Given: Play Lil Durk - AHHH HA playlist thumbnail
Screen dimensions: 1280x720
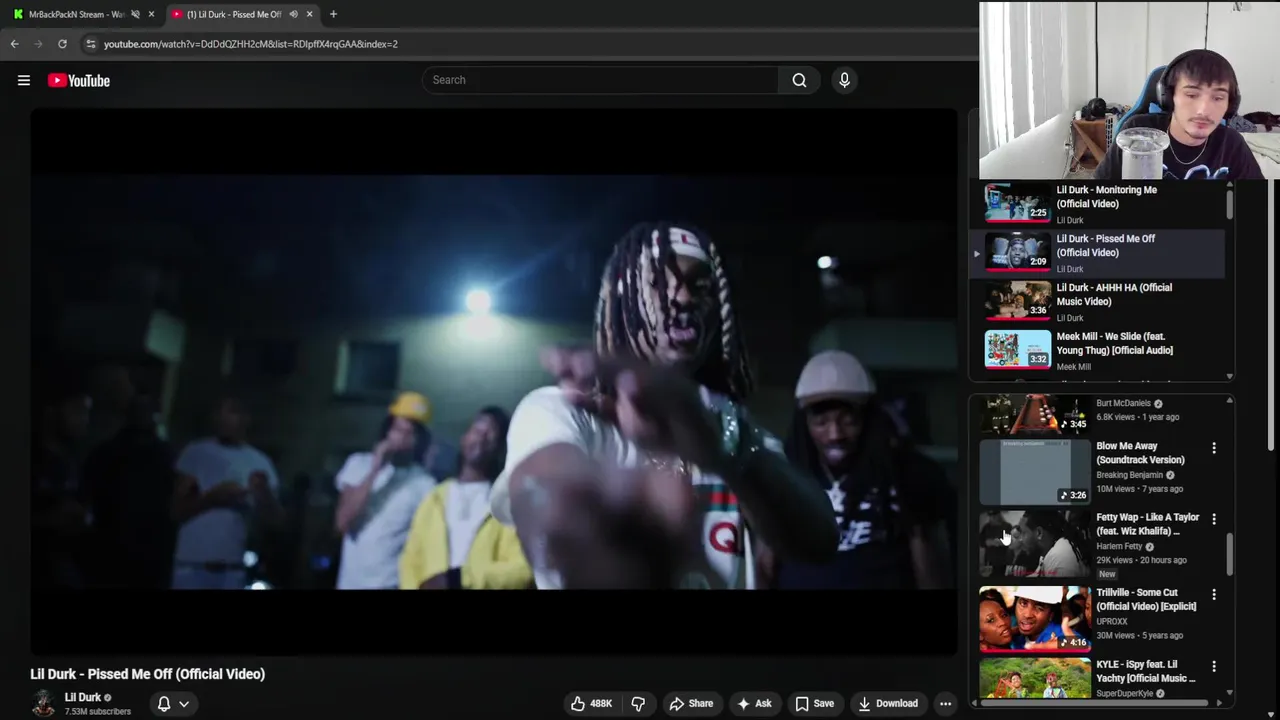Looking at the screenshot, I should click(1017, 300).
